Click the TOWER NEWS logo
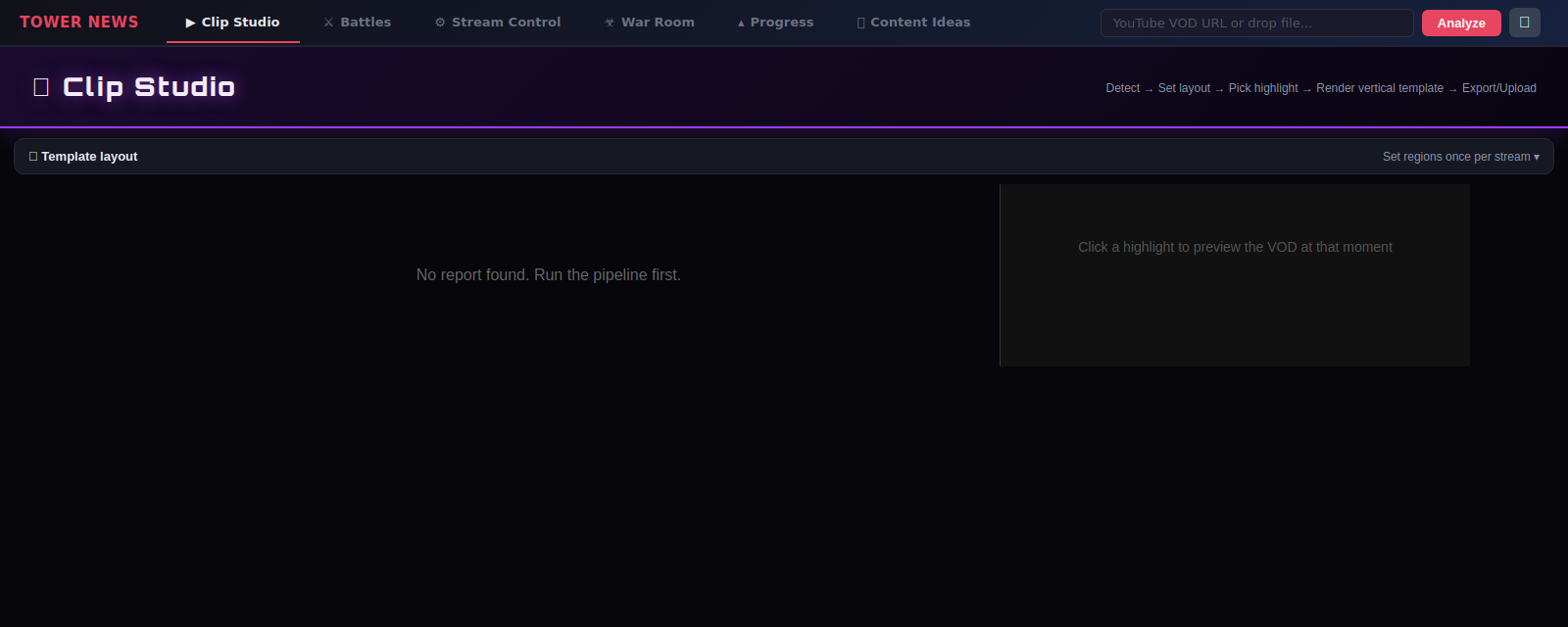Image resolution: width=1568 pixels, height=627 pixels. 79,22
